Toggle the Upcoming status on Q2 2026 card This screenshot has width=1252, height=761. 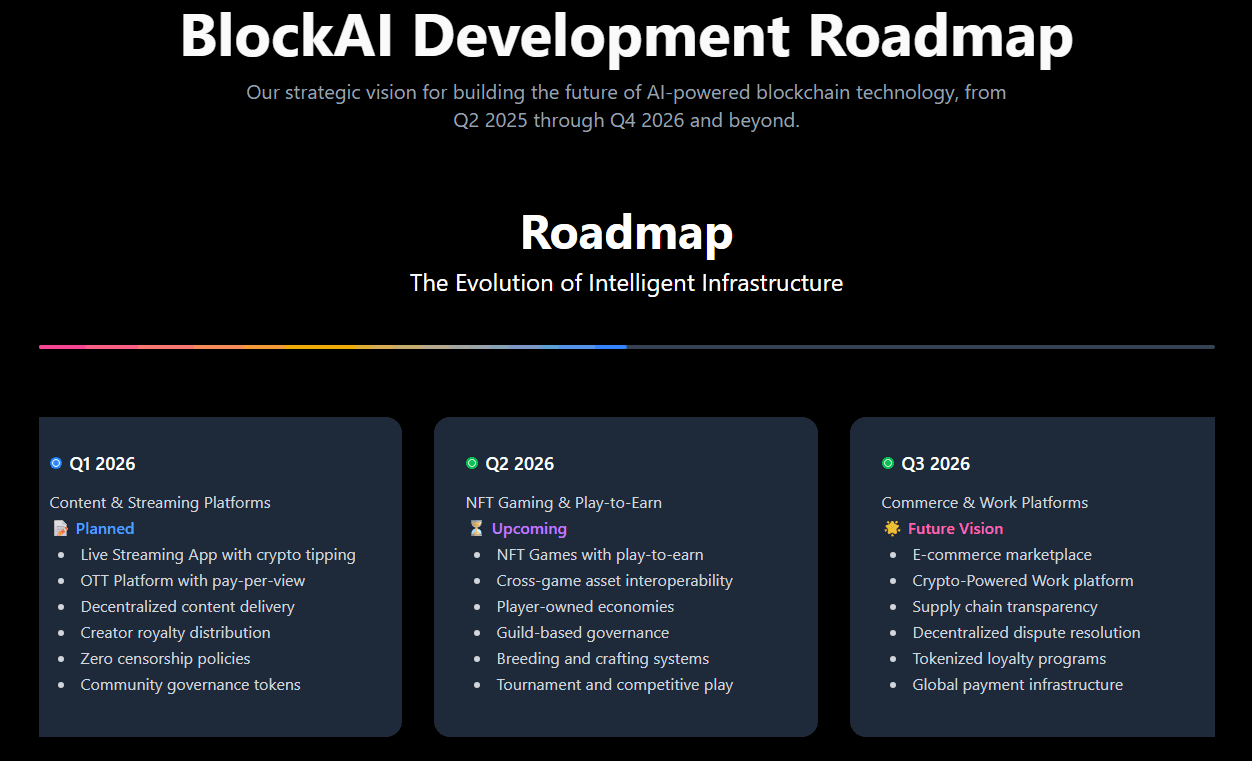tap(529, 528)
